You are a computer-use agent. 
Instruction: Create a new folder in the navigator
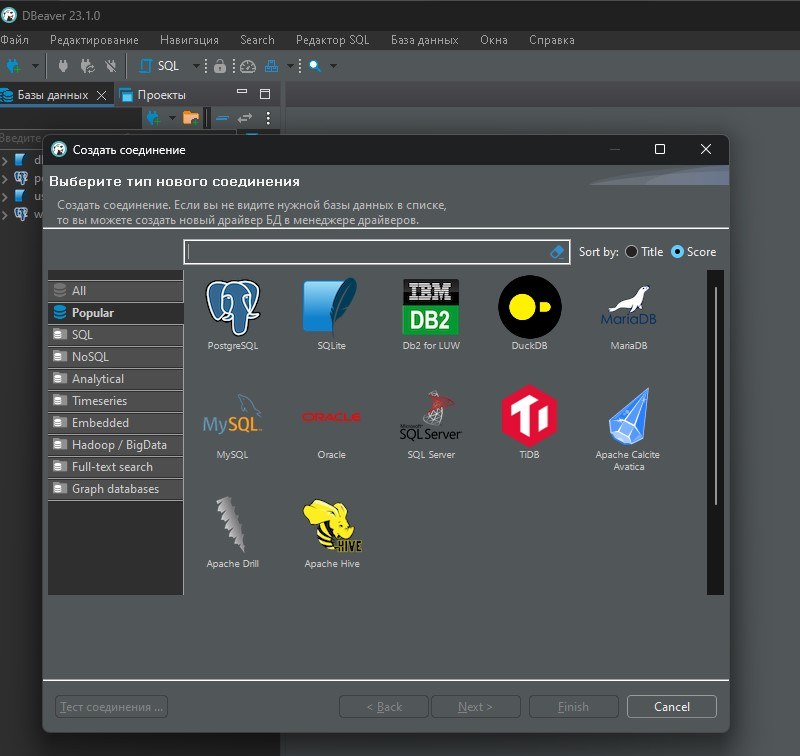(x=191, y=118)
